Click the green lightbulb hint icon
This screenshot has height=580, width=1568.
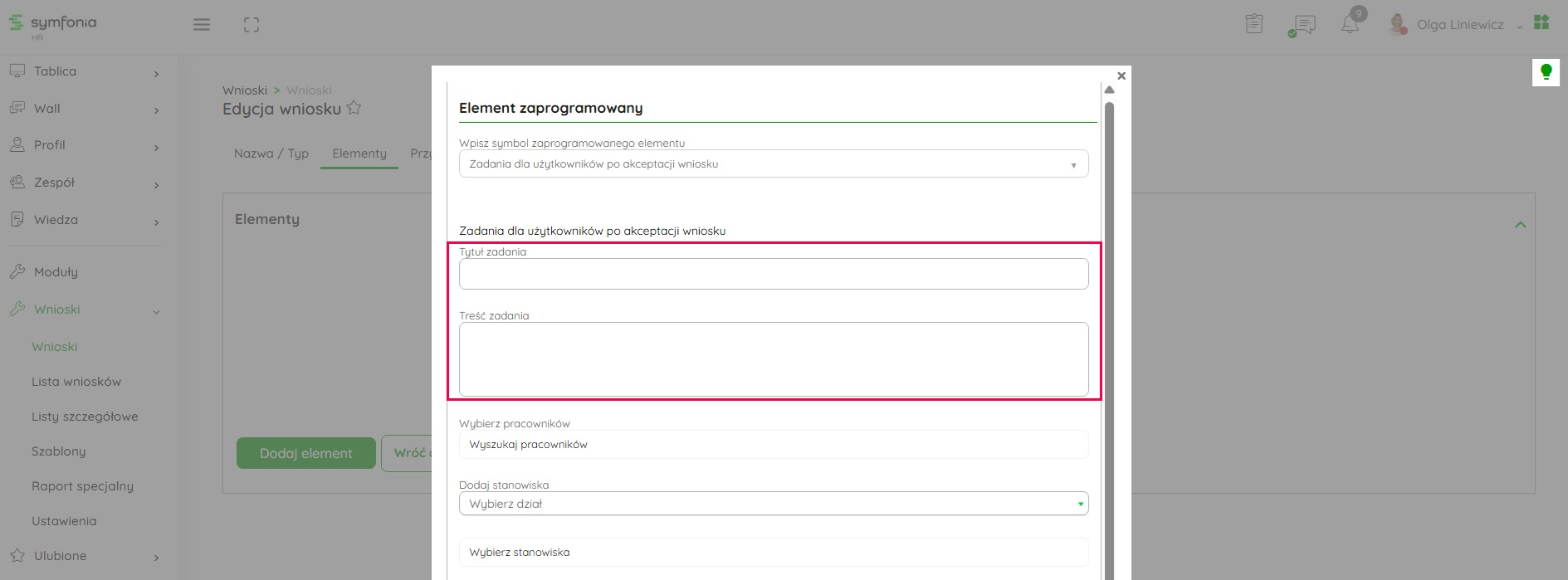tap(1546, 72)
